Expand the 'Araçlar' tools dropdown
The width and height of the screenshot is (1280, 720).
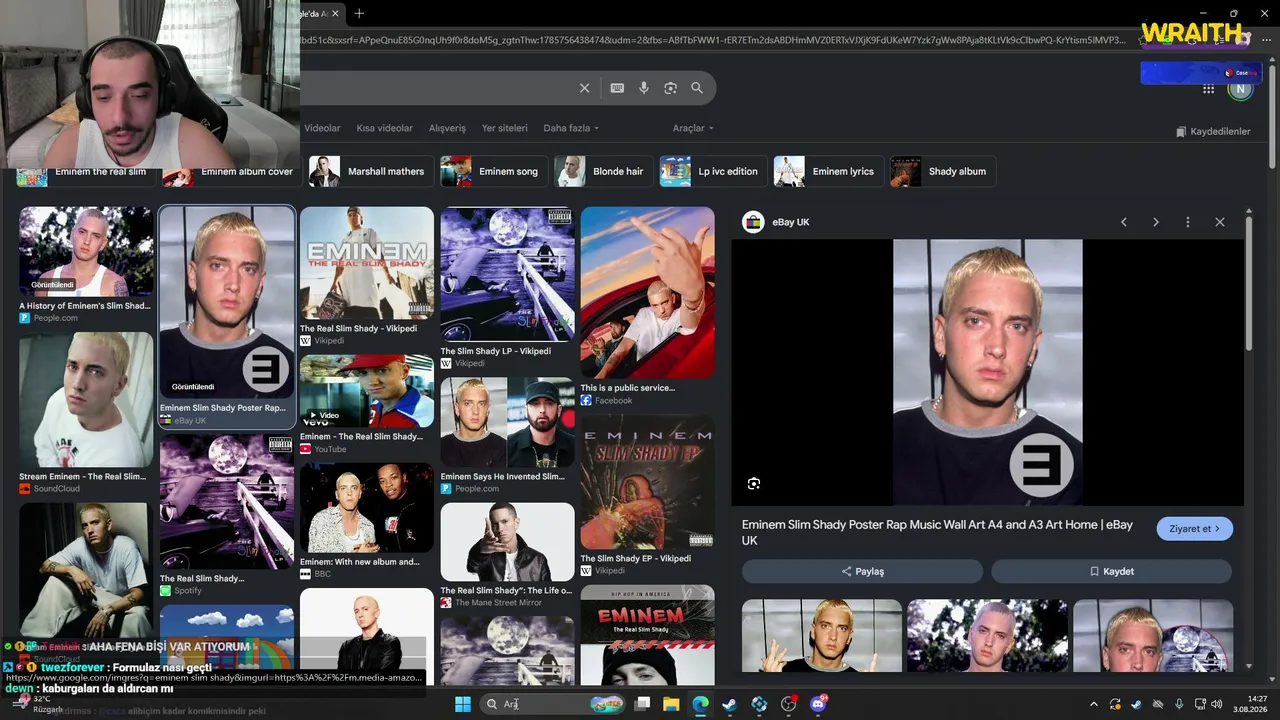click(x=693, y=128)
